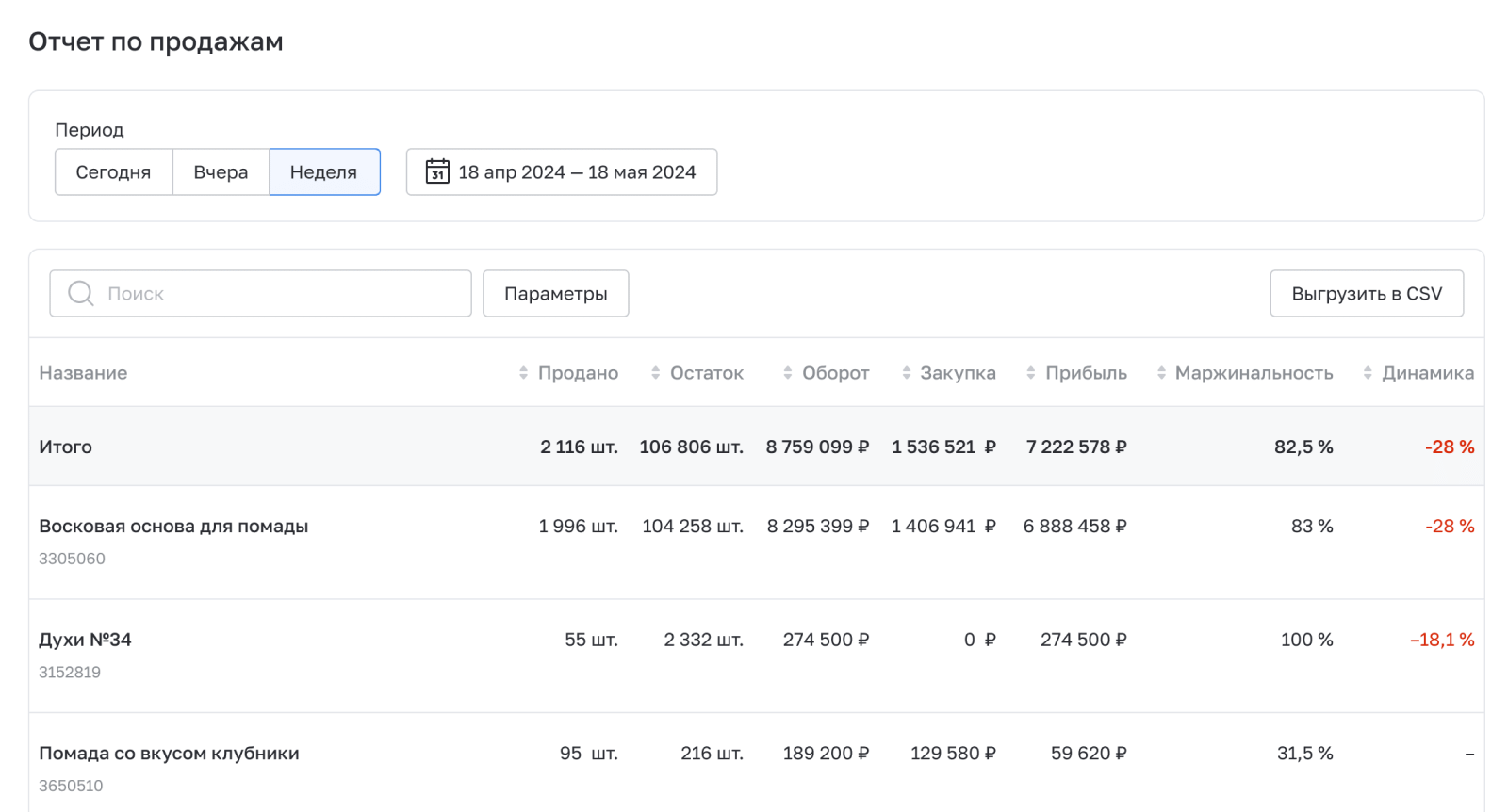Sort by Оборот column arrows

point(788,373)
